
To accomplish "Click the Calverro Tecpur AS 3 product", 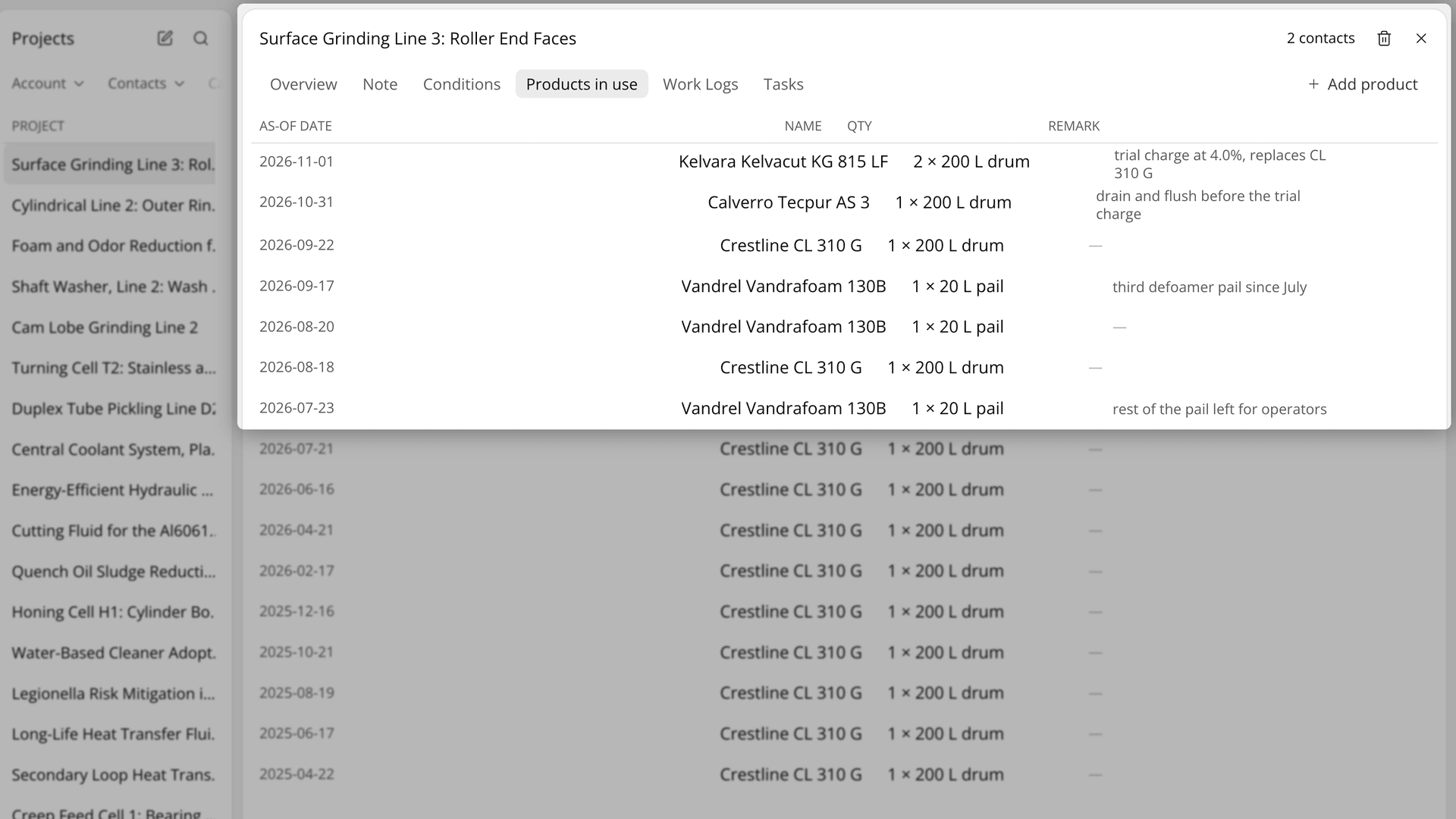I will coord(788,202).
